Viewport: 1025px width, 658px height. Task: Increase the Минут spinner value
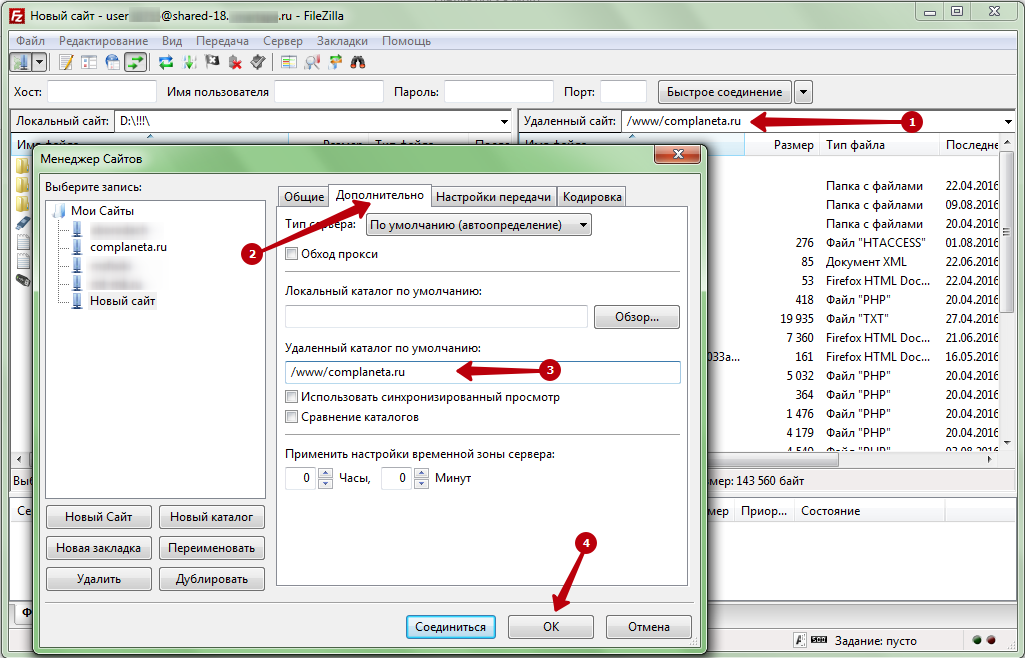(x=422, y=473)
